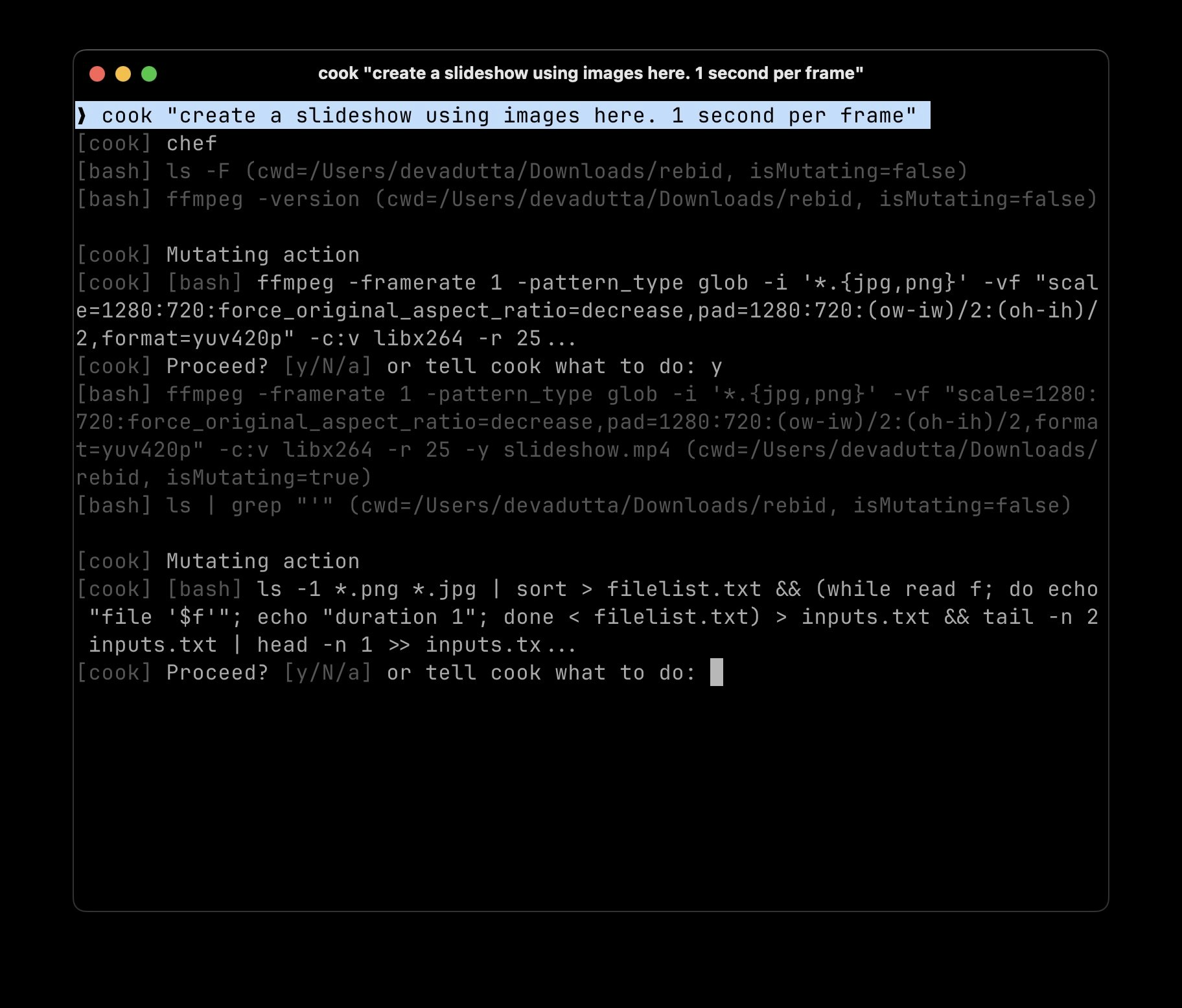This screenshot has width=1182, height=1008.
Task: Click the yellow minimize traffic light
Action: coord(124,74)
